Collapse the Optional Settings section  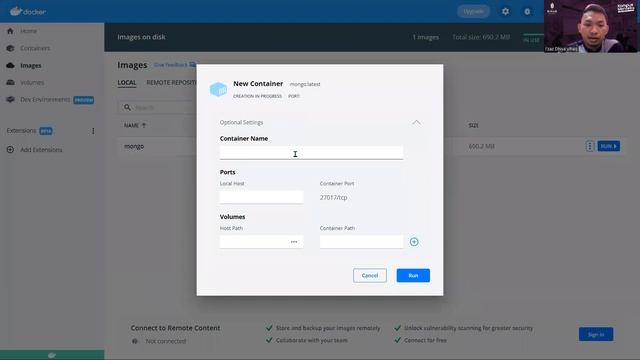[x=416, y=122]
